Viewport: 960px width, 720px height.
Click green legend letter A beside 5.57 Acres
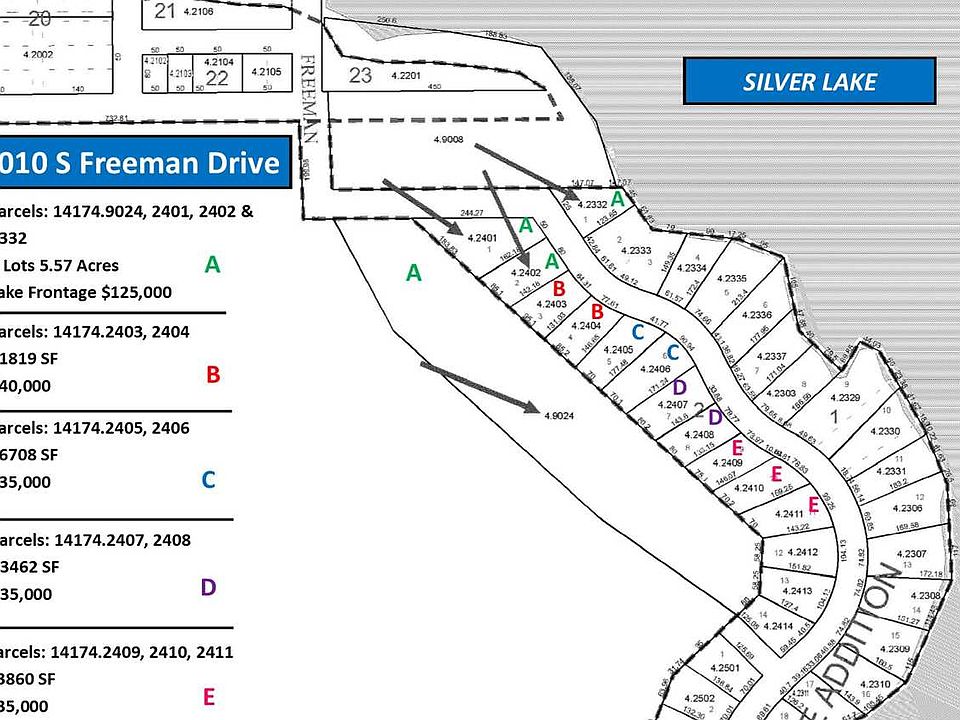212,264
